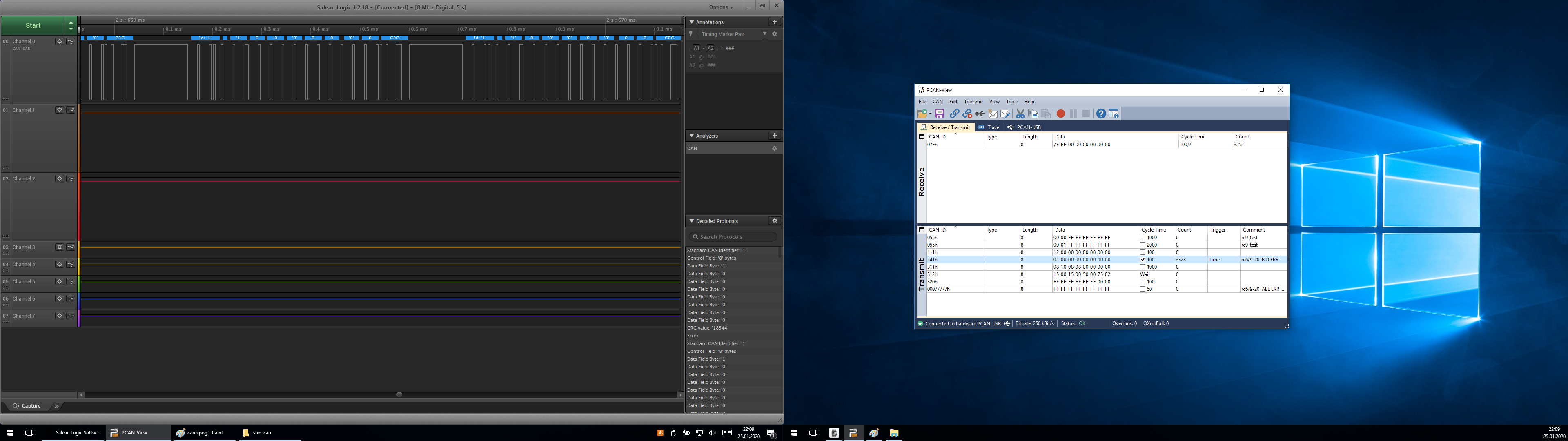Add a new analyzer with plus button
1568x441 pixels.
[774, 135]
